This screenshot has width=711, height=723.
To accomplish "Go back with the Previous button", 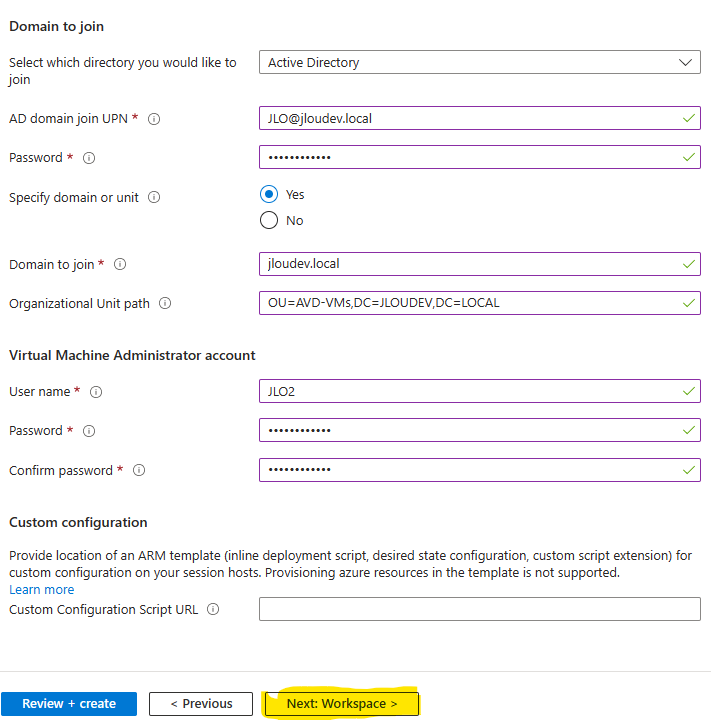I will [x=201, y=704].
